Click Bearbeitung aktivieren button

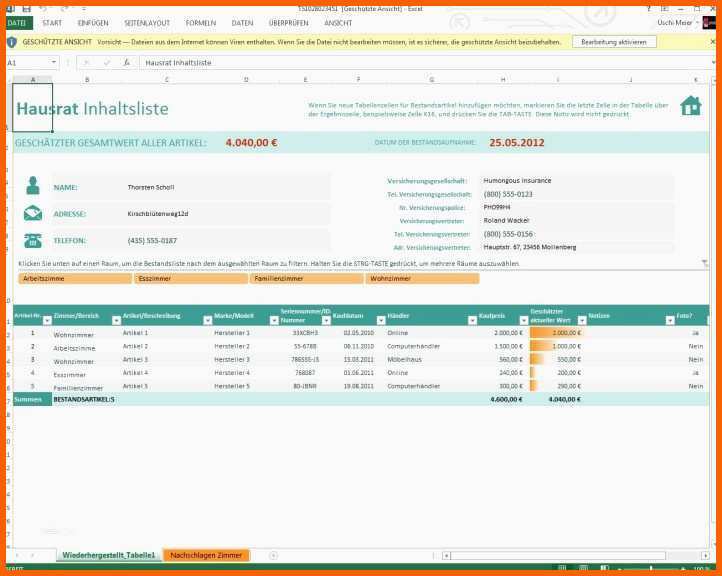tap(614, 42)
